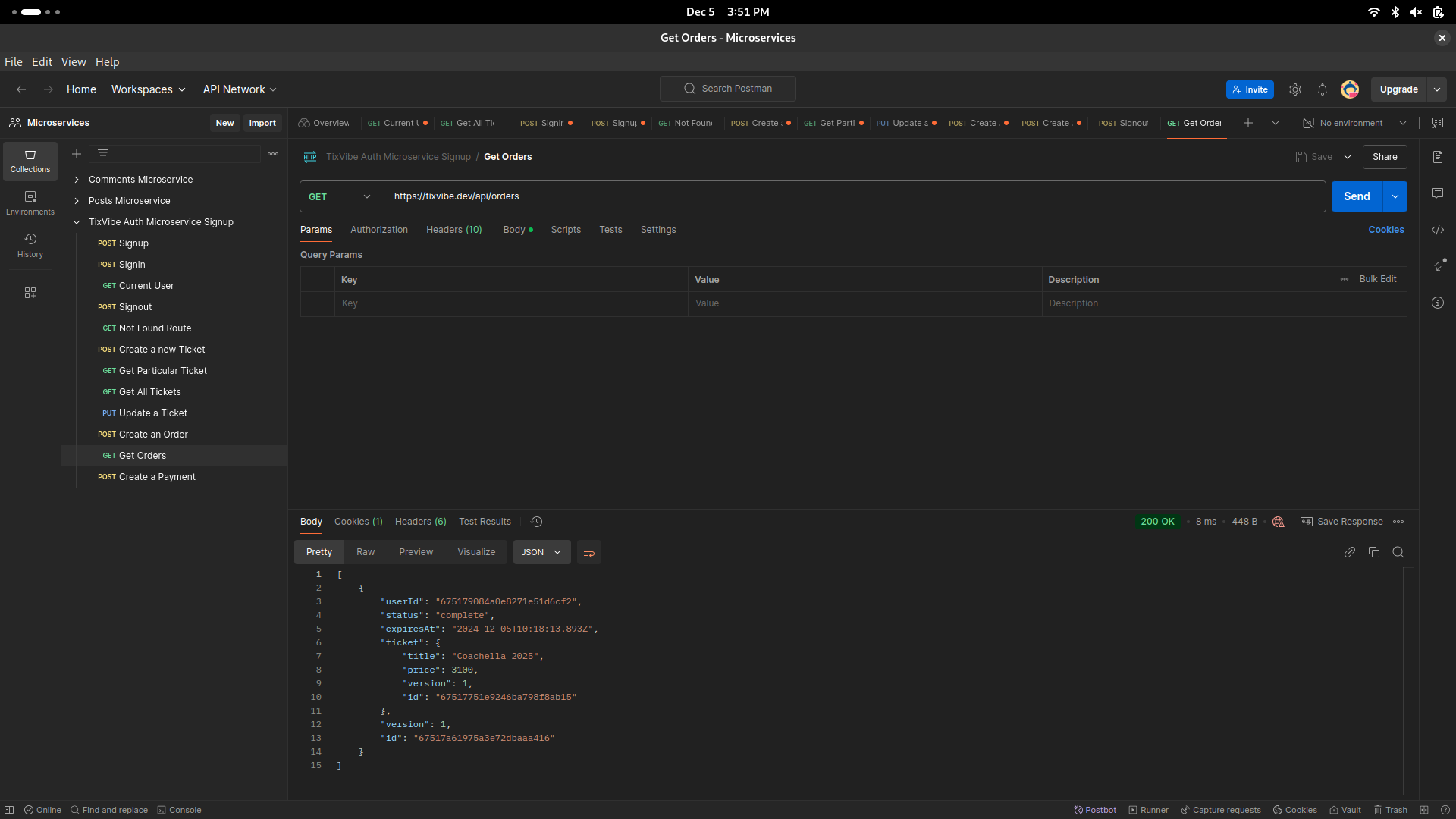This screenshot has width=1456, height=819.
Task: Go forward with the right arrow
Action: [x=49, y=89]
